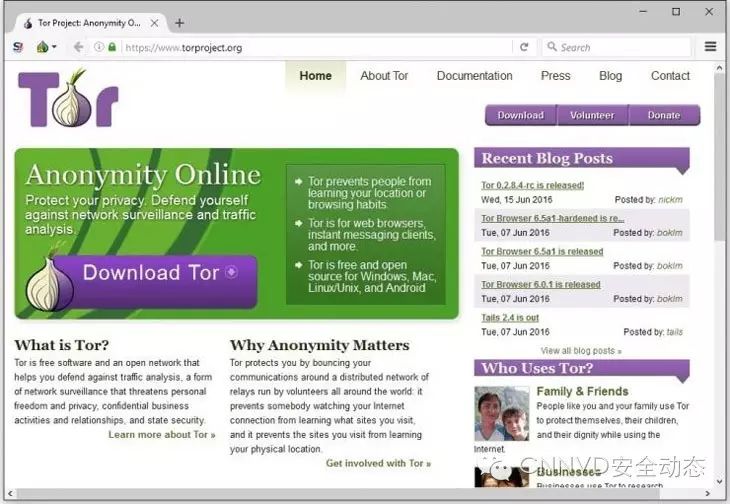
Task: Open the Home navigation item
Action: point(316,76)
